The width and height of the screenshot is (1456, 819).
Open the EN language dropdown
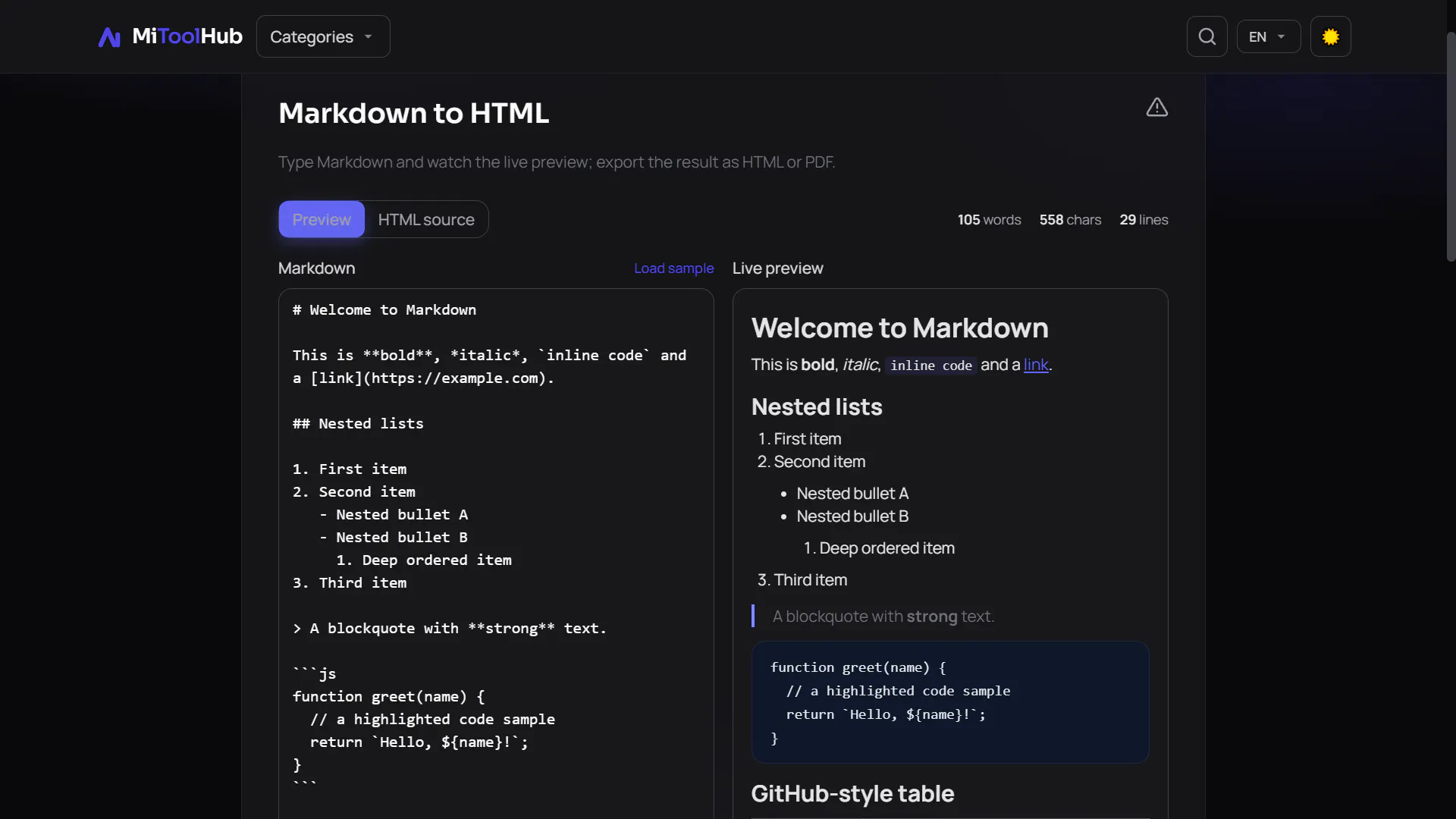[x=1268, y=36]
